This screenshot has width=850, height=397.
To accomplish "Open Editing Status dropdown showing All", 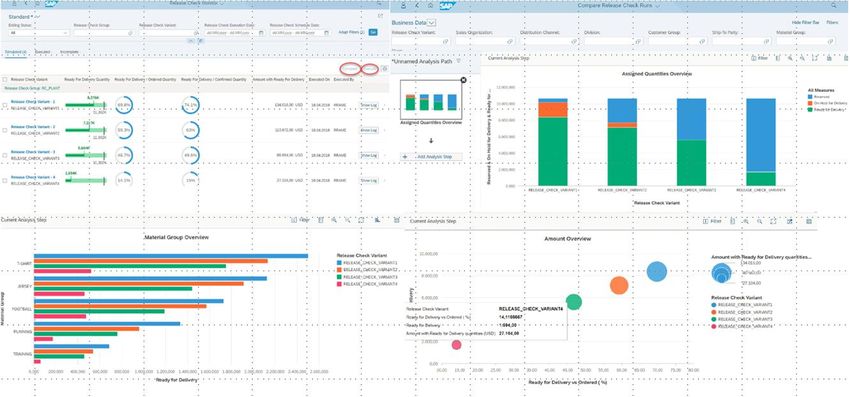I will point(38,33).
